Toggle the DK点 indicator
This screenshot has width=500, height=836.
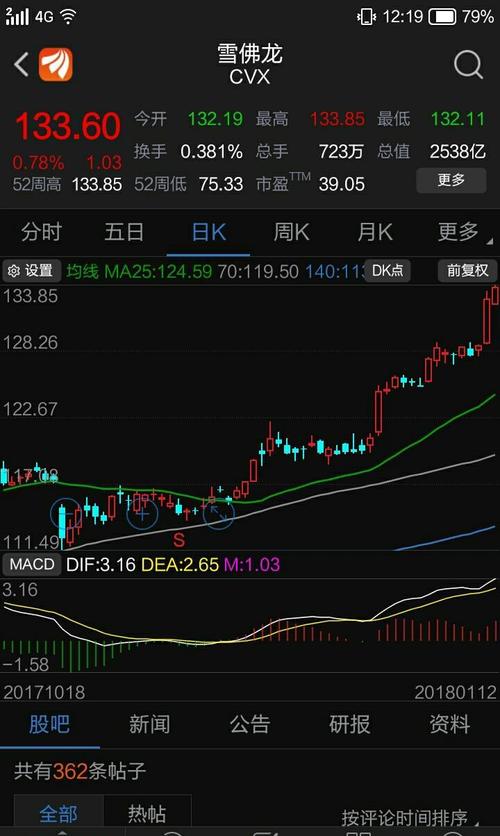tap(388, 271)
